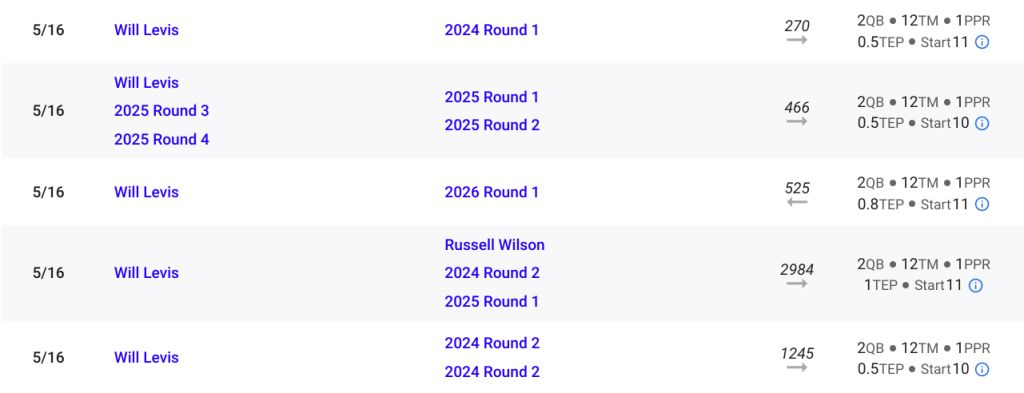Click 2025 Round 2 in the 466 trade
The width and height of the screenshot is (1024, 393).
click(492, 125)
